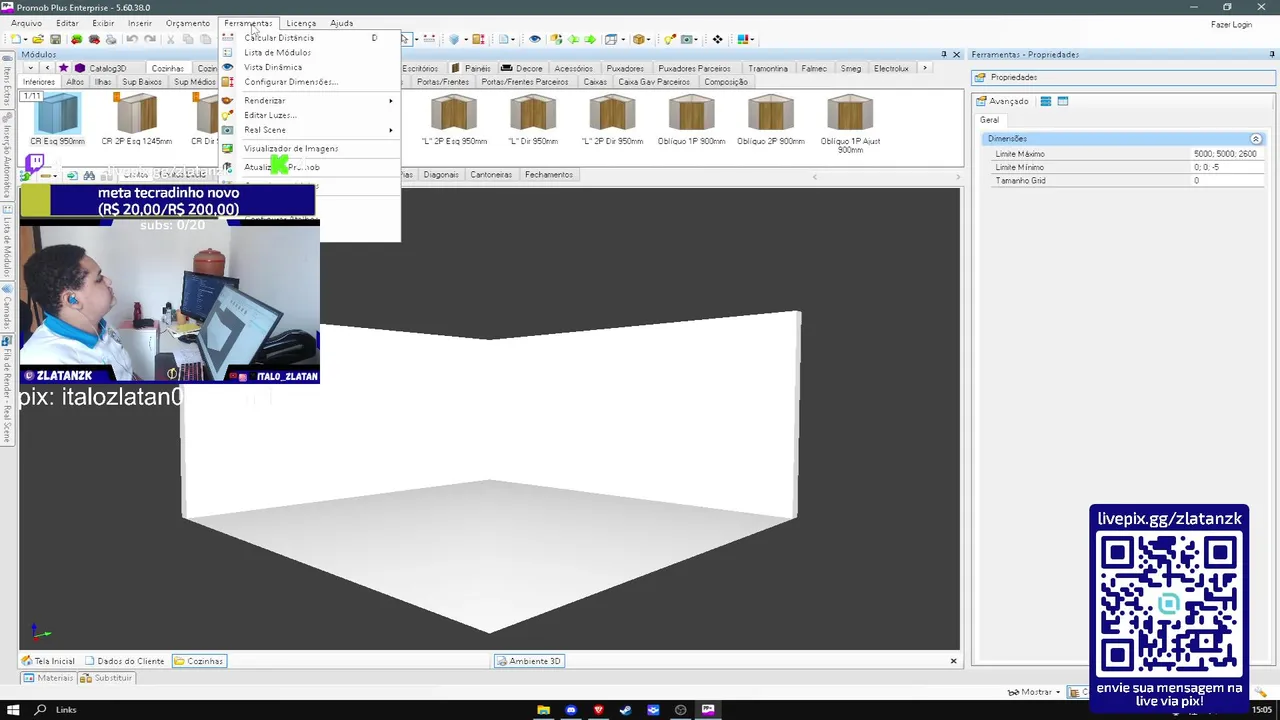Click Promob icon in taskbar

(x=708, y=710)
